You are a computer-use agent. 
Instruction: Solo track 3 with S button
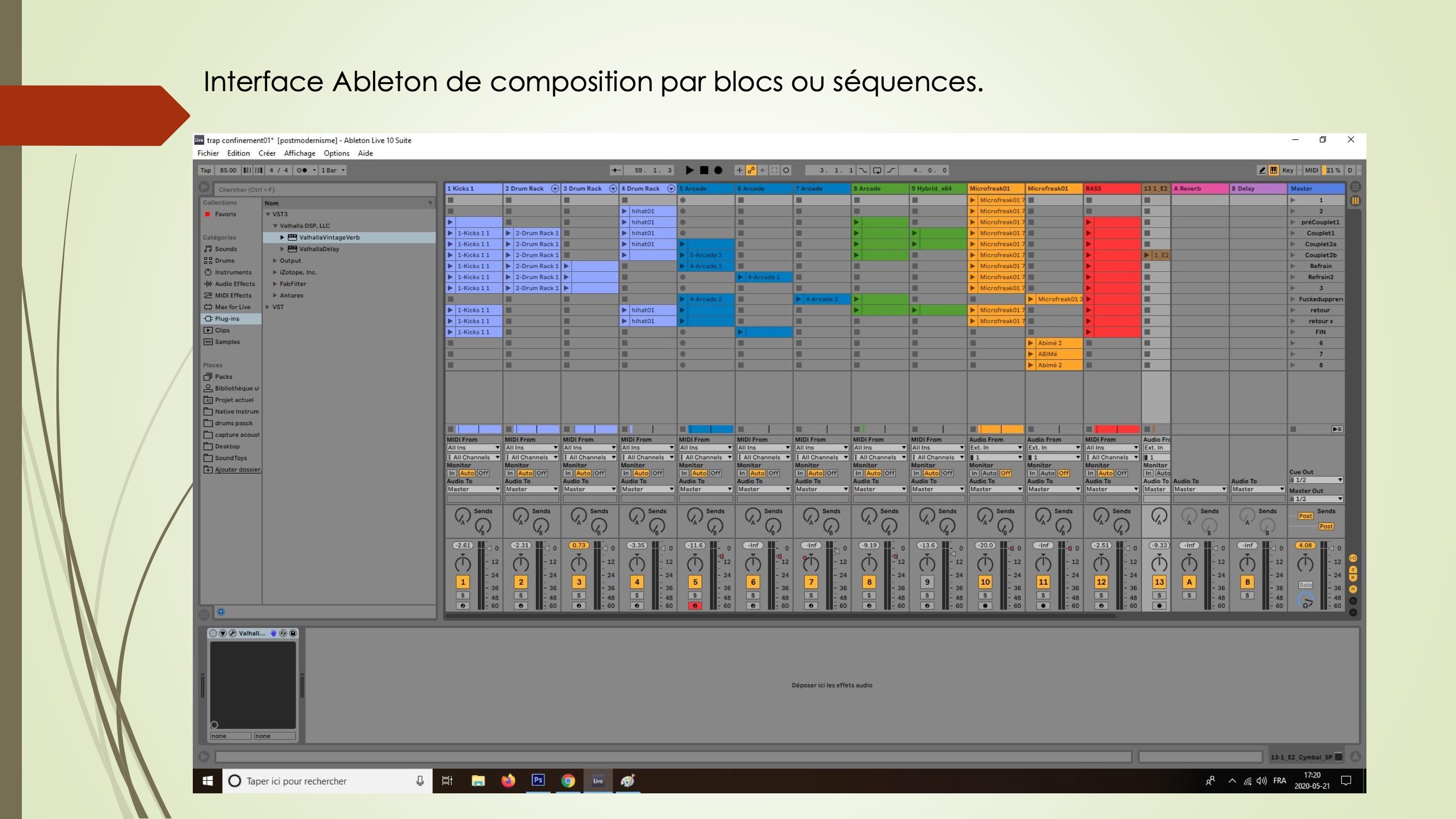point(579,595)
